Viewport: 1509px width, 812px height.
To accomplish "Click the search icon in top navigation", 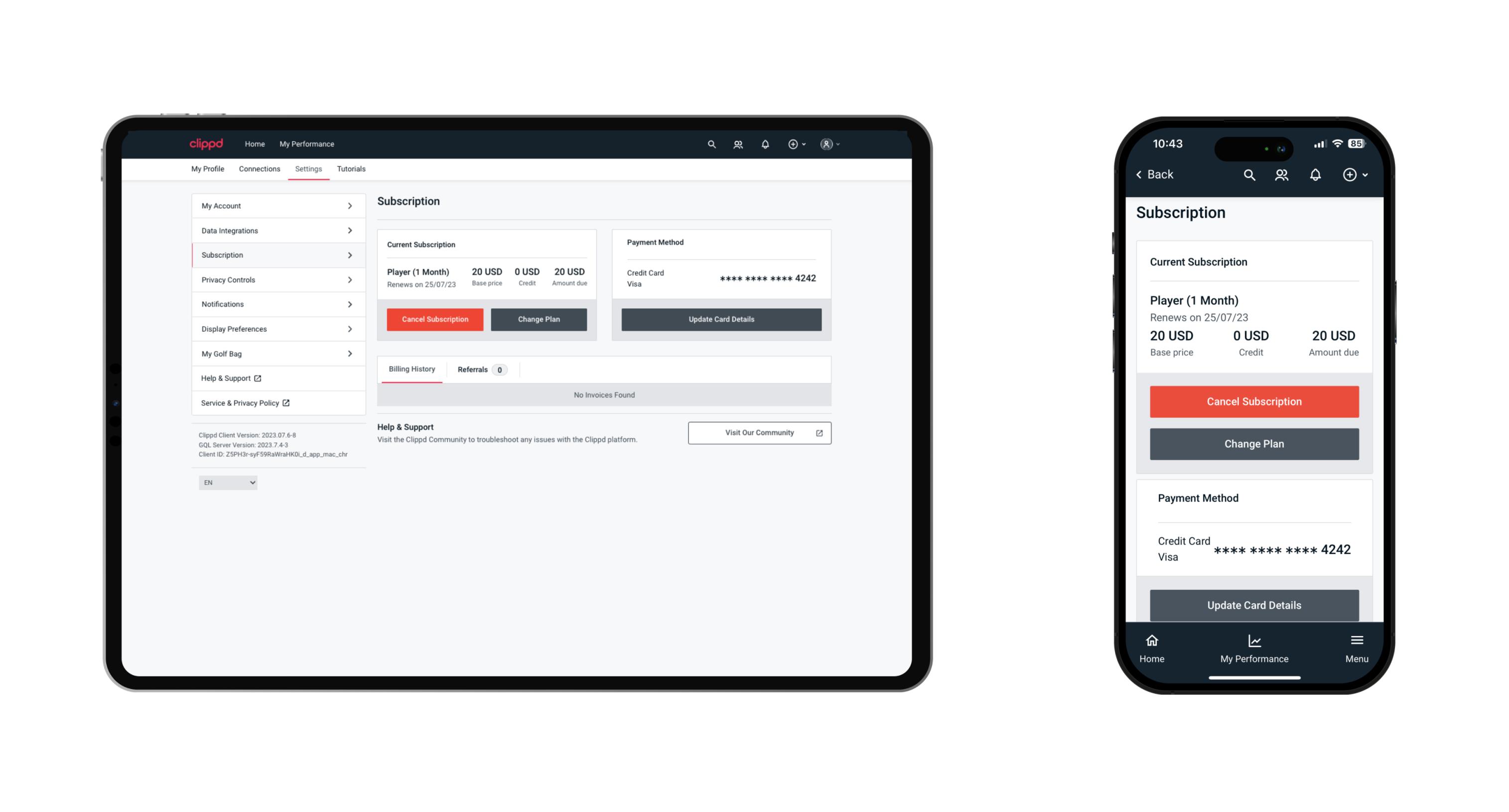I will 712,144.
